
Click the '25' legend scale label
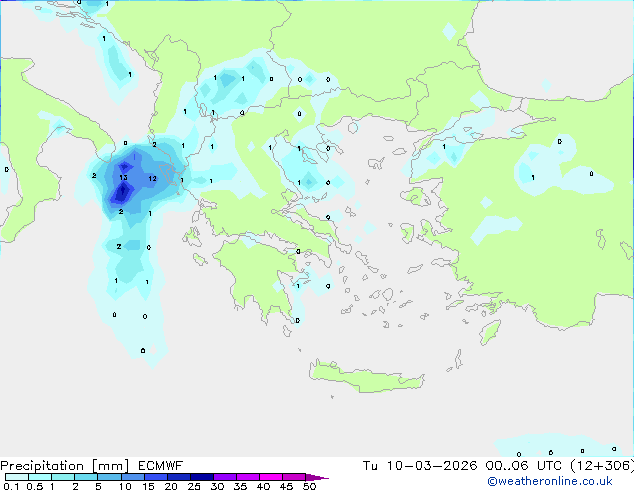(x=194, y=486)
